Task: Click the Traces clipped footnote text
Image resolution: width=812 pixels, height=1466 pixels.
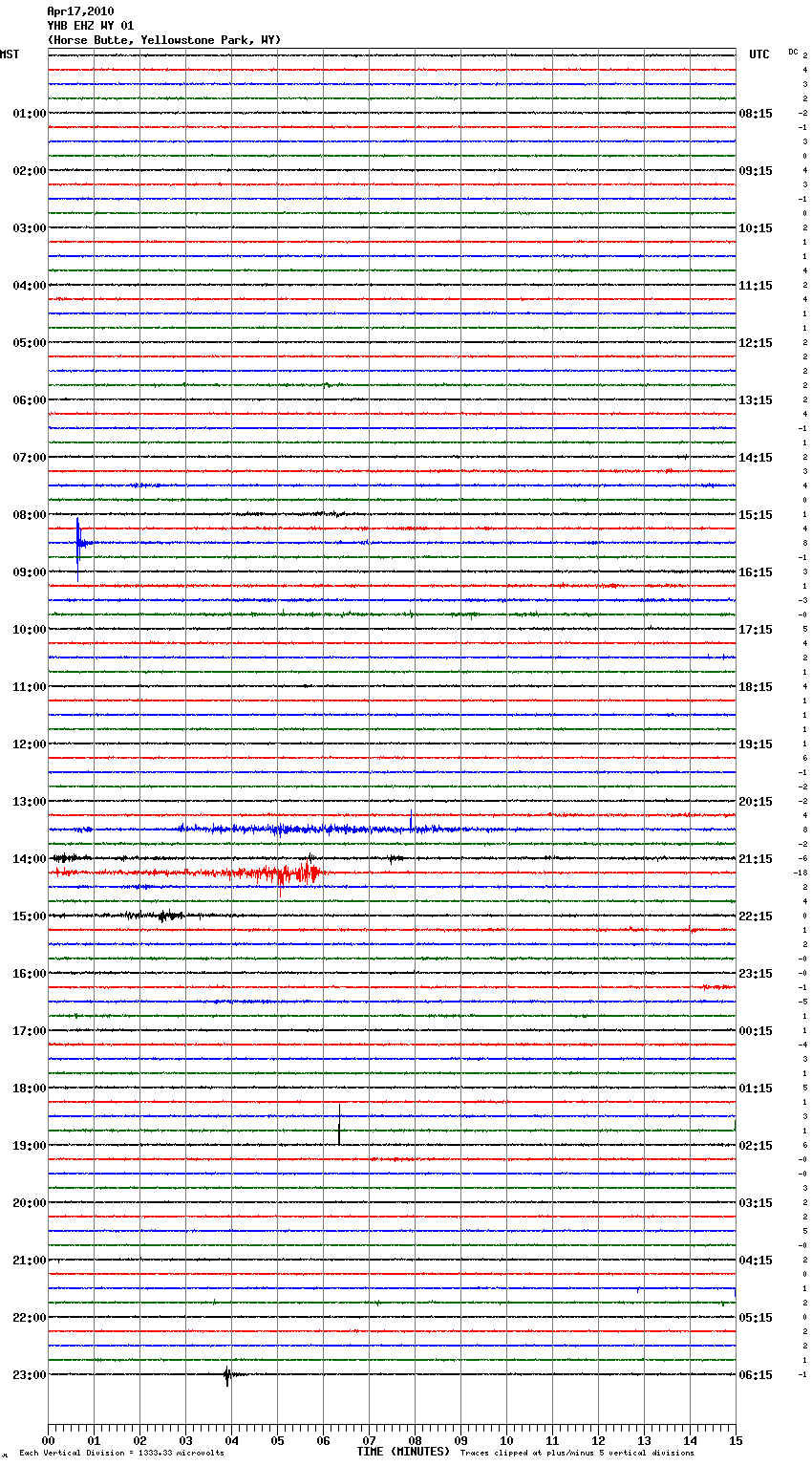Action: [577, 1453]
